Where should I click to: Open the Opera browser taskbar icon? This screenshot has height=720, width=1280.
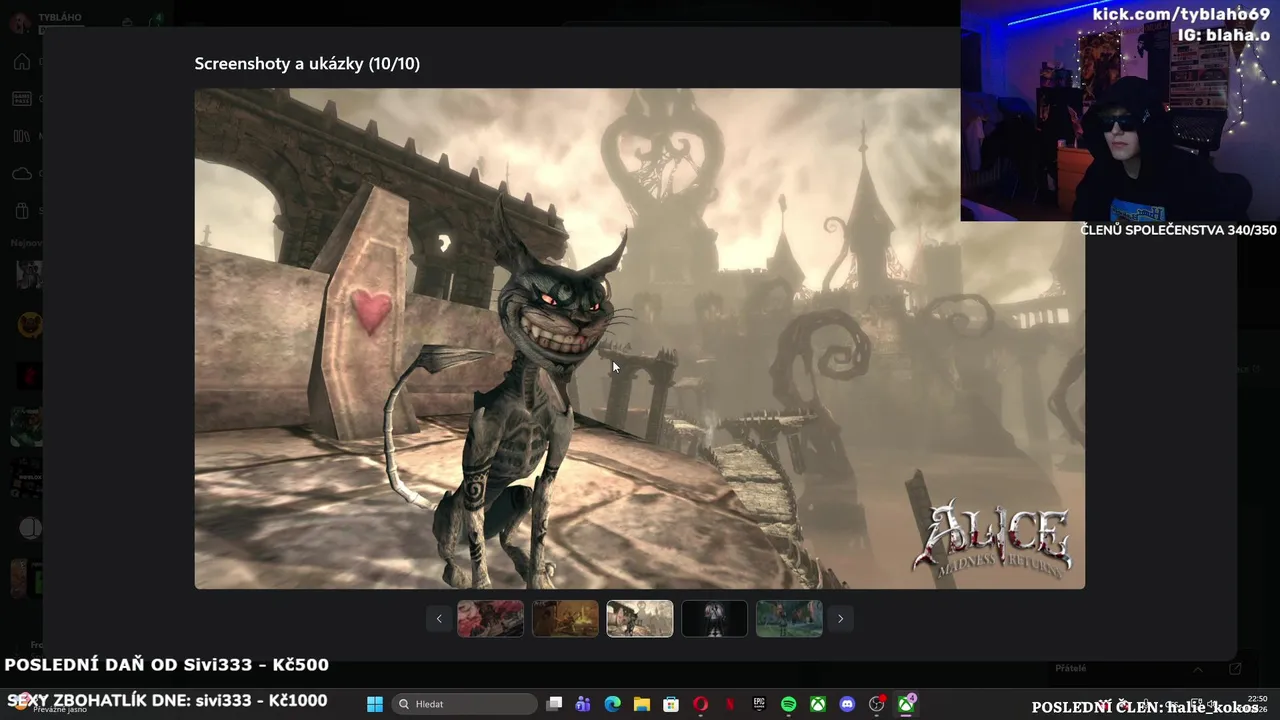coord(700,704)
